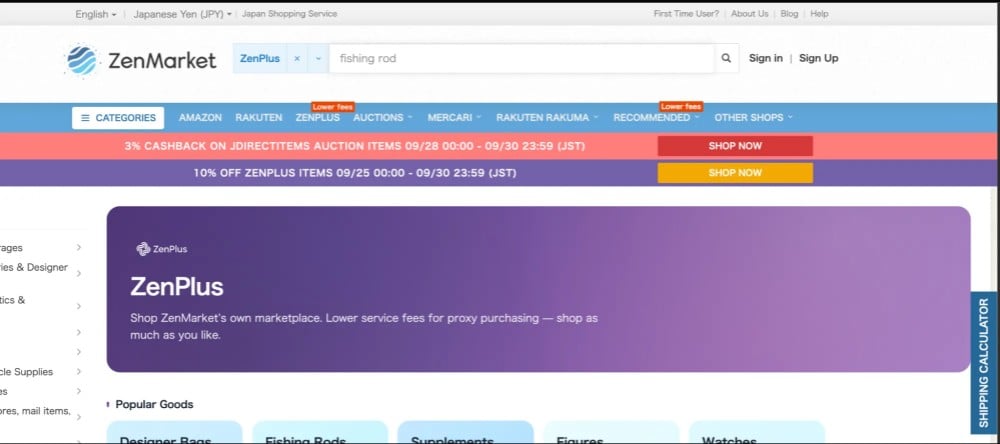Open the Help link
This screenshot has height=444, width=1000.
[819, 14]
